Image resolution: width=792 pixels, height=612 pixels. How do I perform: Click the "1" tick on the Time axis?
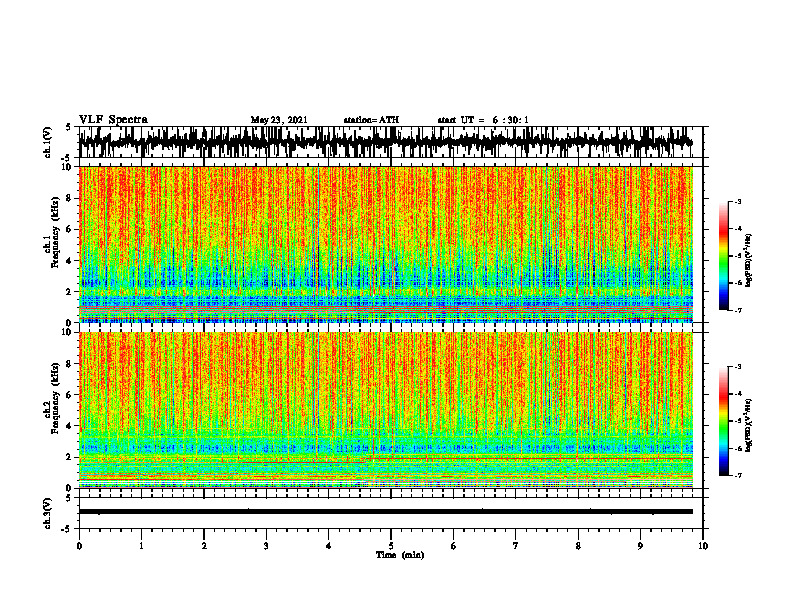point(141,546)
